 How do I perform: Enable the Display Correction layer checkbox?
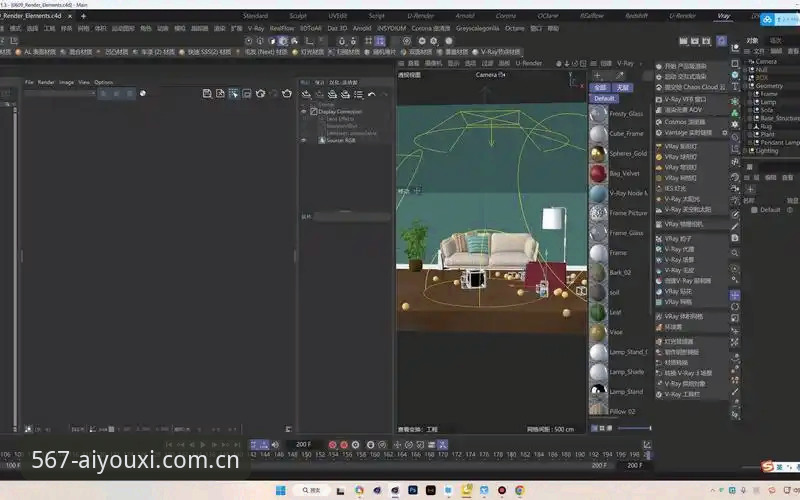(314, 111)
